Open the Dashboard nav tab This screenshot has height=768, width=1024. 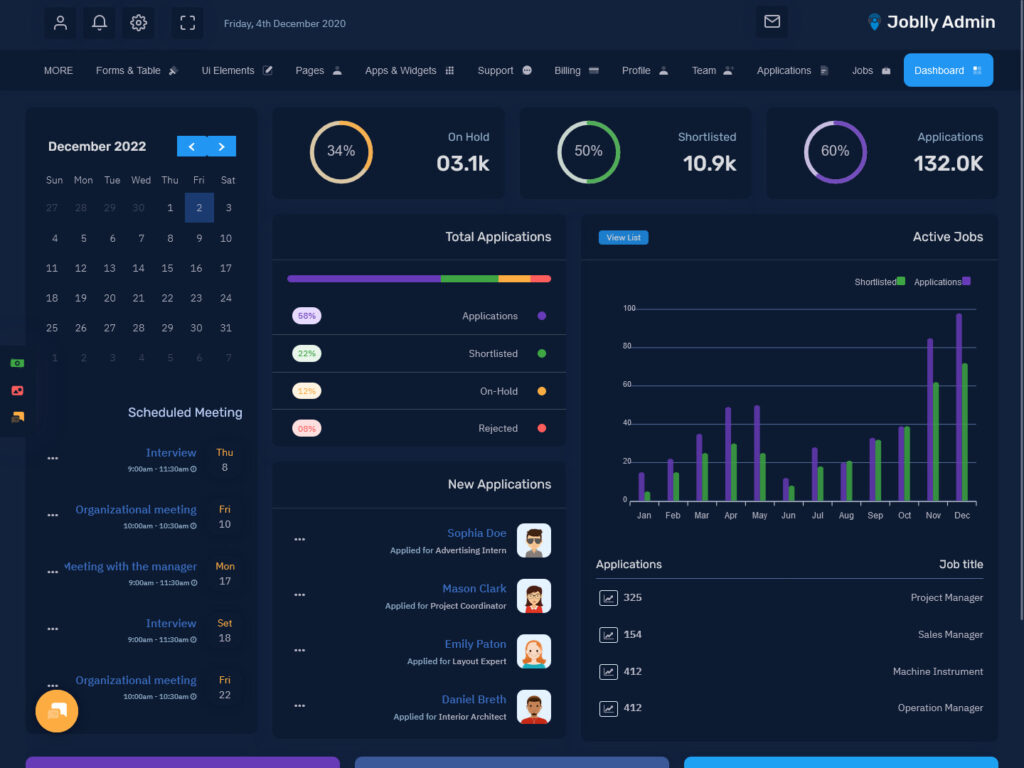948,70
